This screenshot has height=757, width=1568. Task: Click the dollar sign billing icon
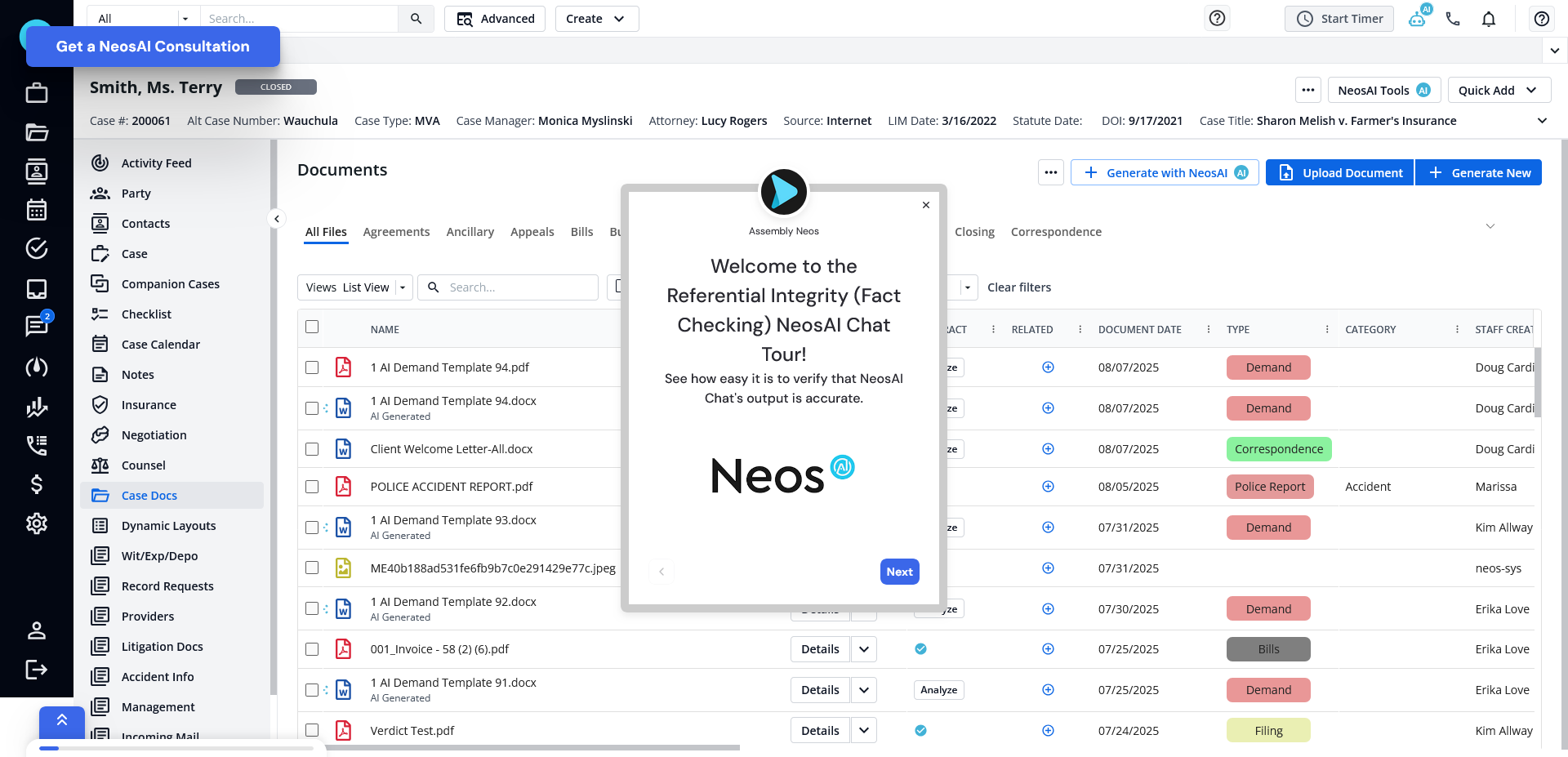coord(37,484)
